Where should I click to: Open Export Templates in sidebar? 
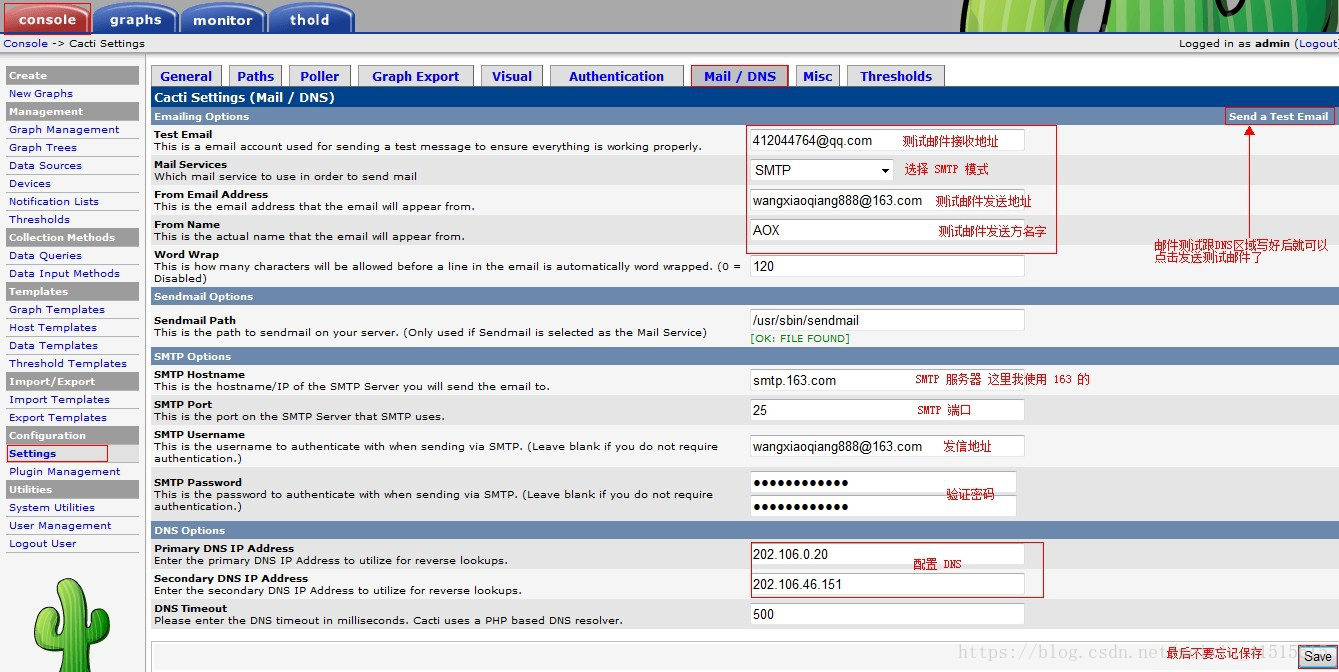tap(58, 418)
